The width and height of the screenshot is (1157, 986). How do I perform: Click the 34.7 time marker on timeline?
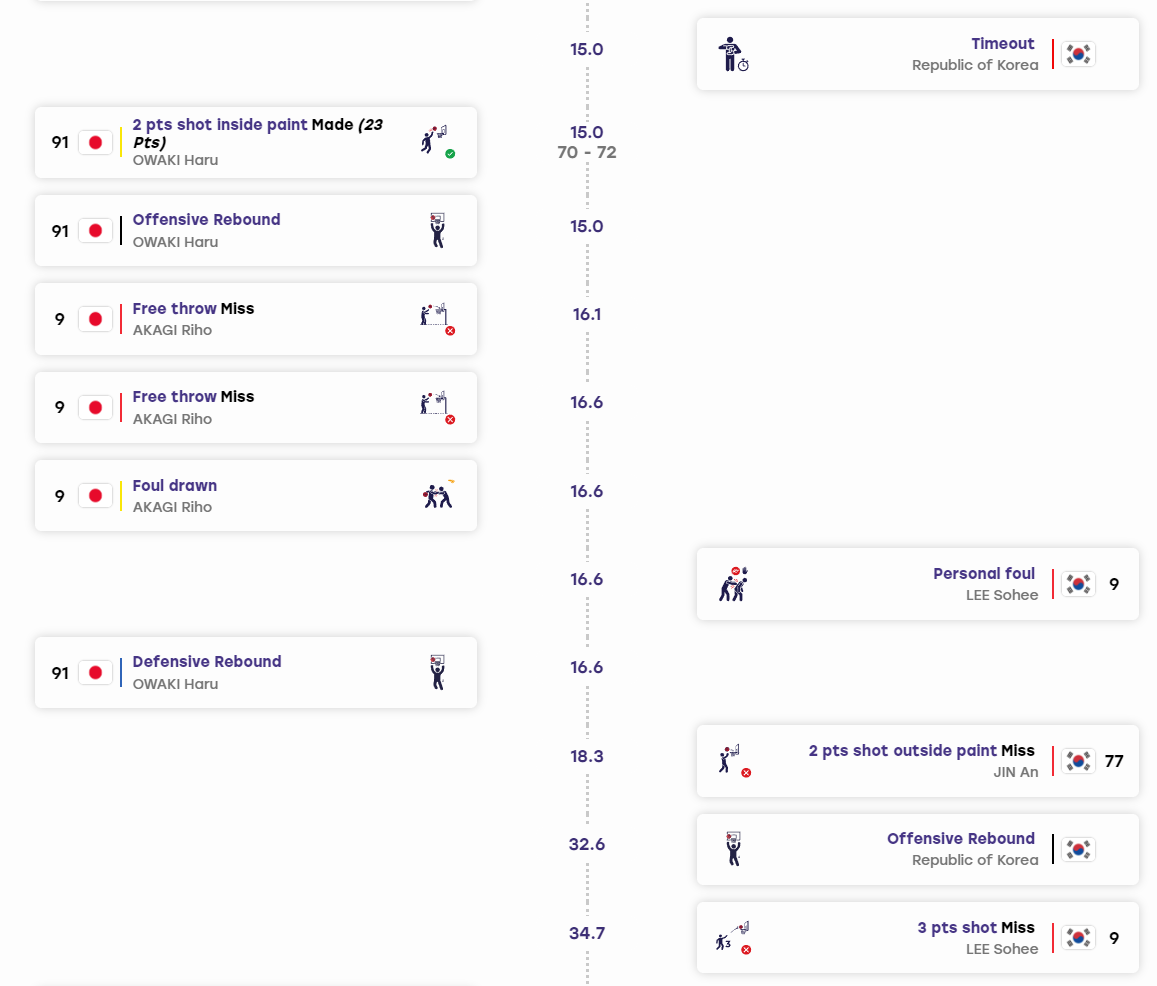(587, 933)
